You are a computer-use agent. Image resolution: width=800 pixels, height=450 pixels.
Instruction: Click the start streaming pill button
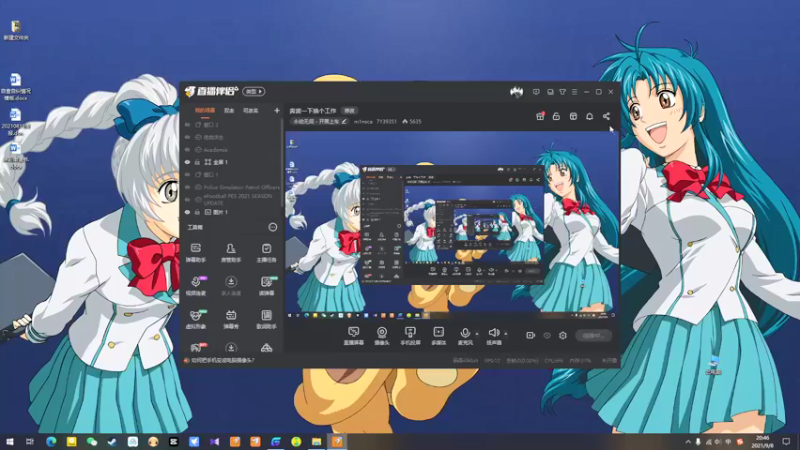pos(593,335)
